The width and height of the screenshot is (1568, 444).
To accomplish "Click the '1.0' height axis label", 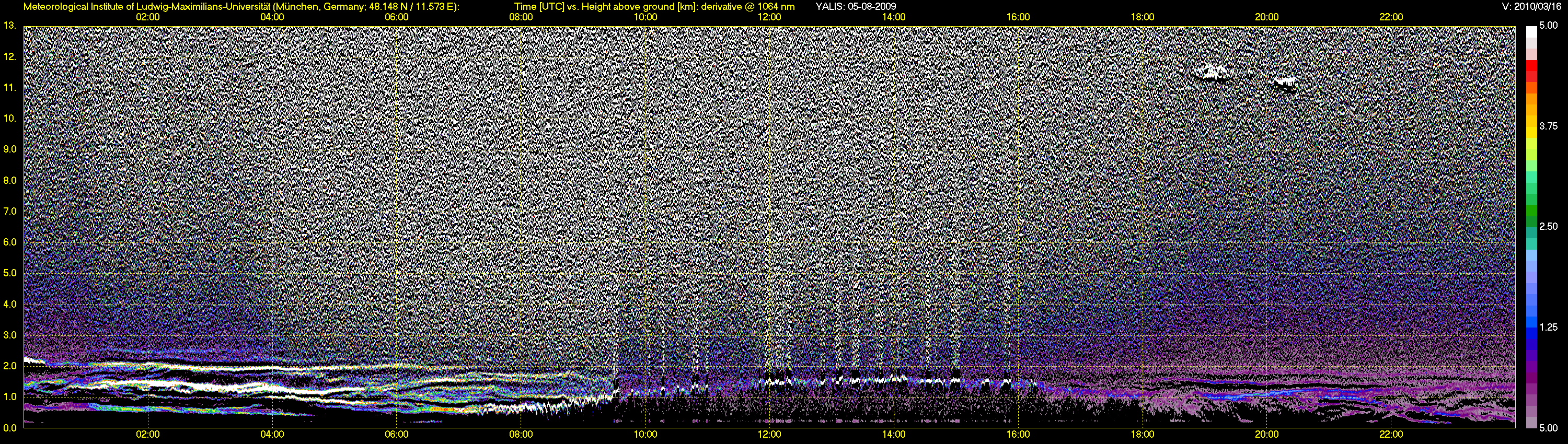I will click(9, 396).
